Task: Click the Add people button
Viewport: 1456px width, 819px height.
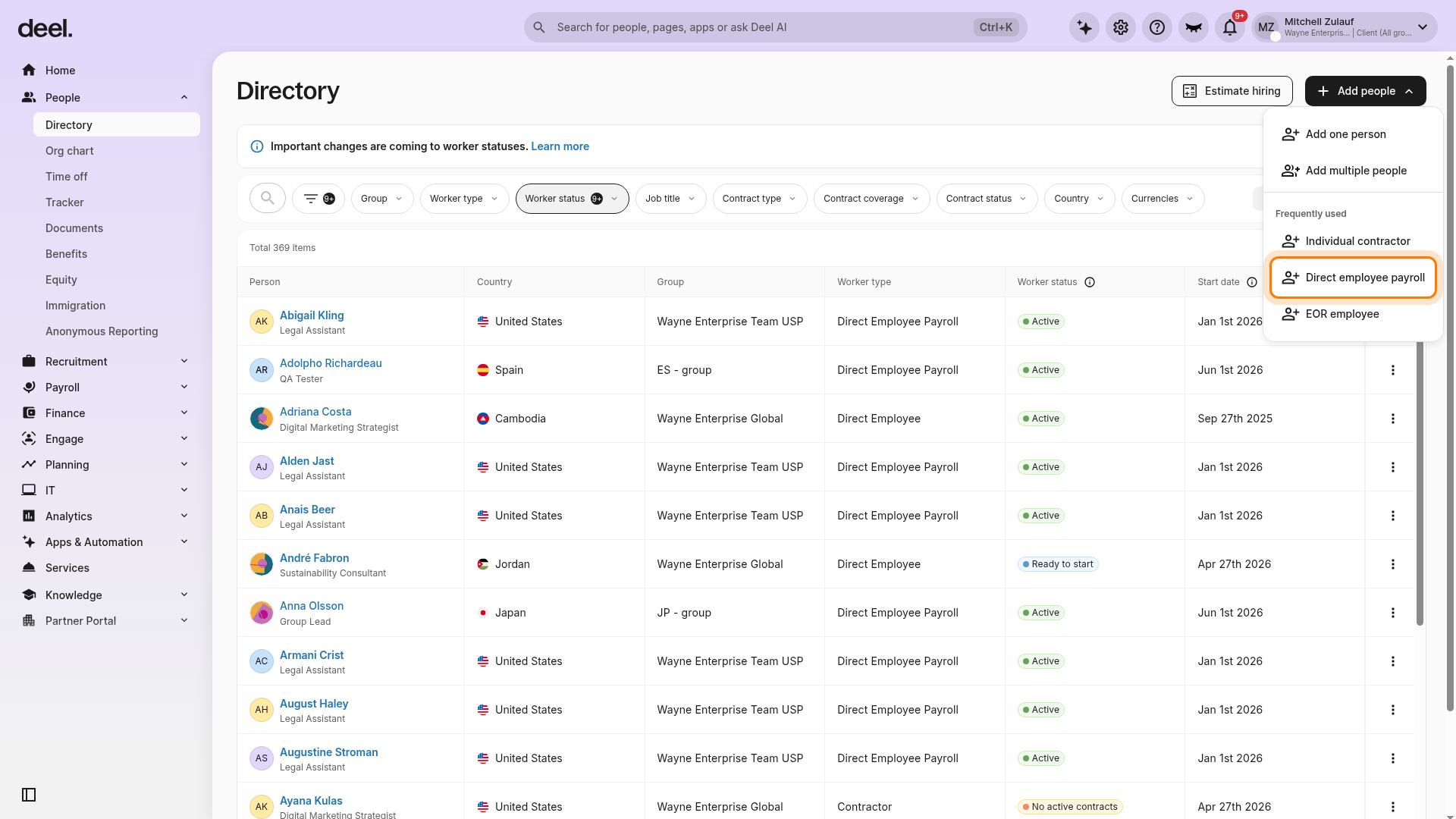Action: pyautogui.click(x=1365, y=91)
